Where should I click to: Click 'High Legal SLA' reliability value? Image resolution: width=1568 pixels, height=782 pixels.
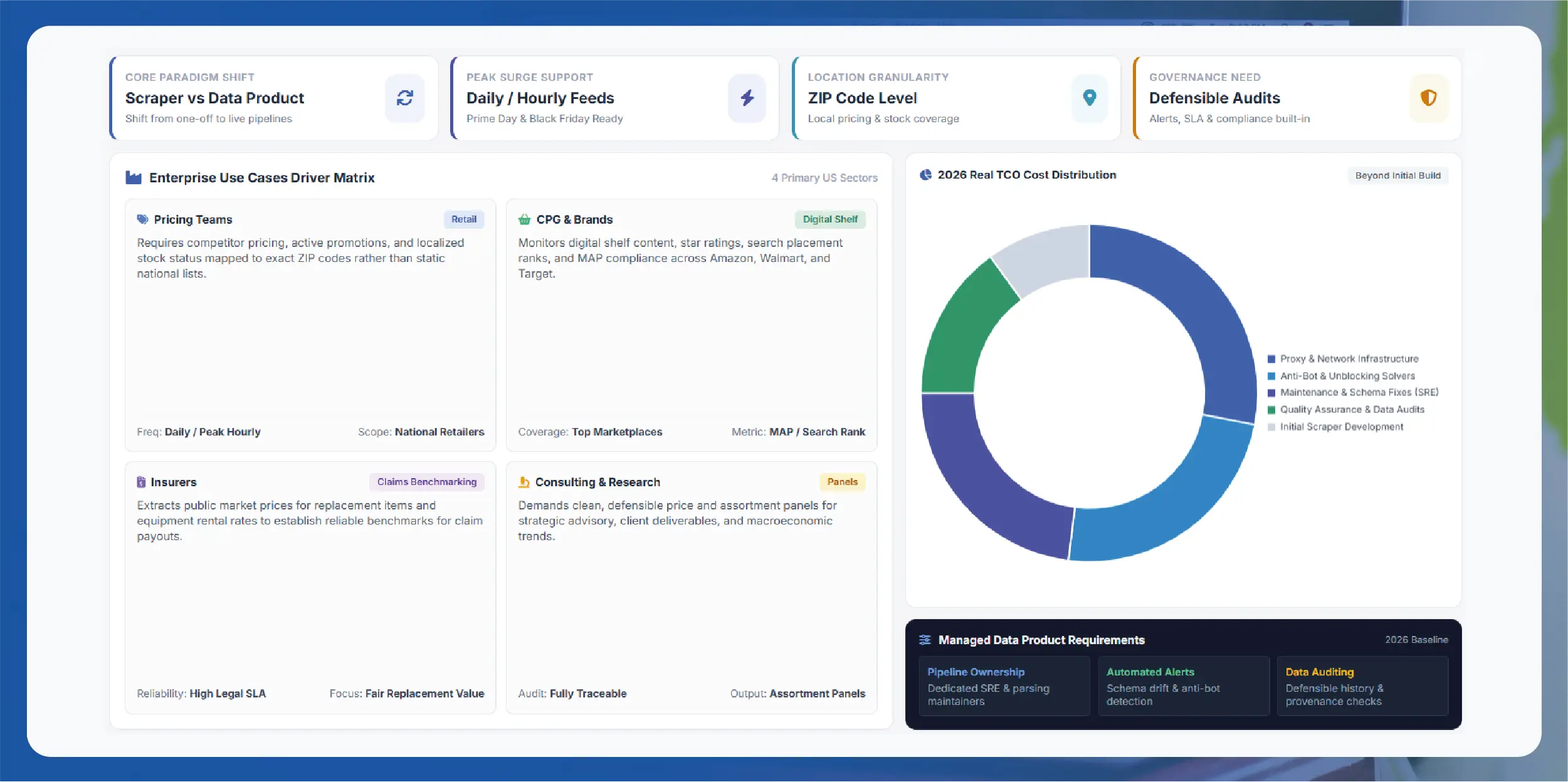(x=228, y=694)
